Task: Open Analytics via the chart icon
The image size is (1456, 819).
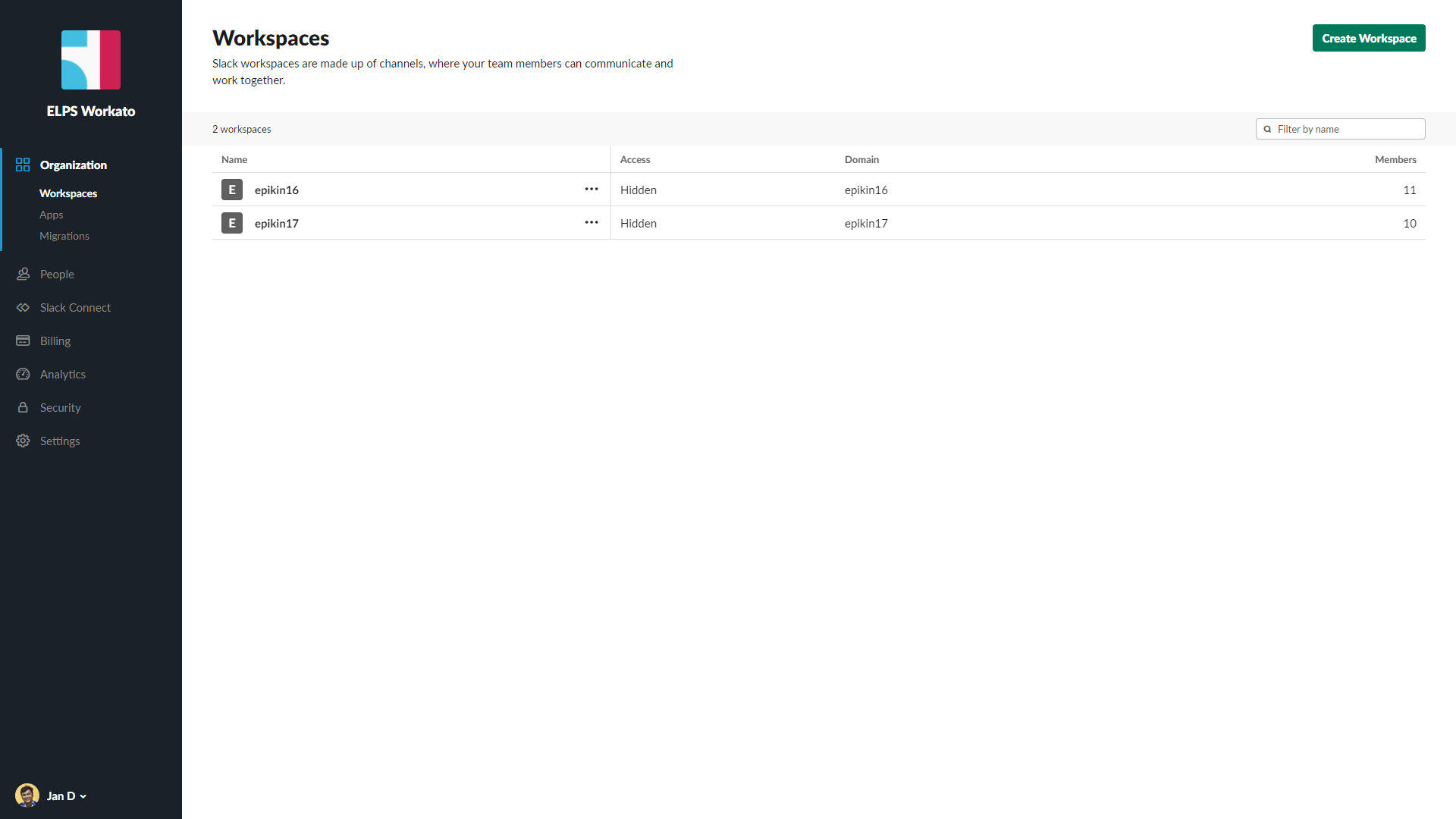Action: [x=23, y=374]
